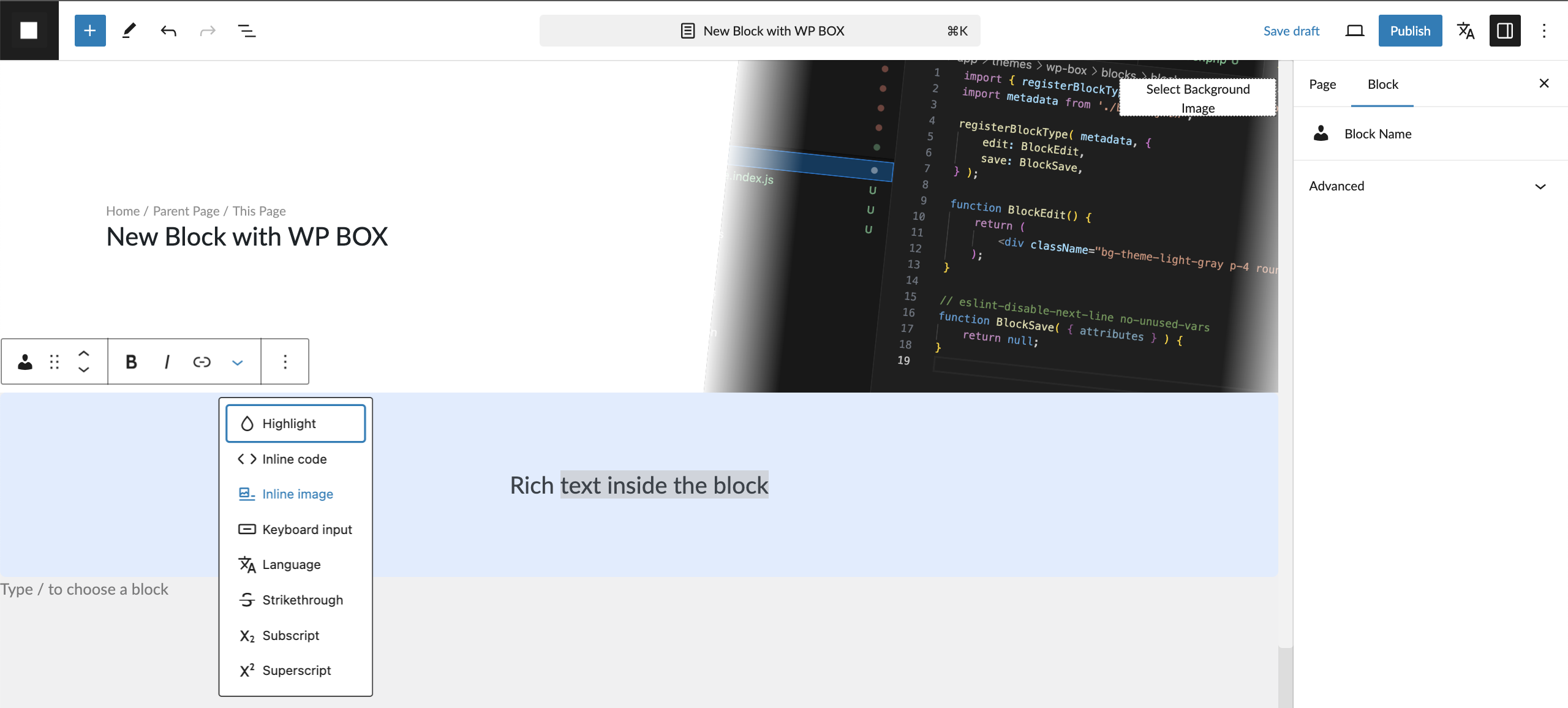Image resolution: width=1568 pixels, height=708 pixels.
Task: Choose Language from the formatting menu
Action: pyautogui.click(x=296, y=564)
